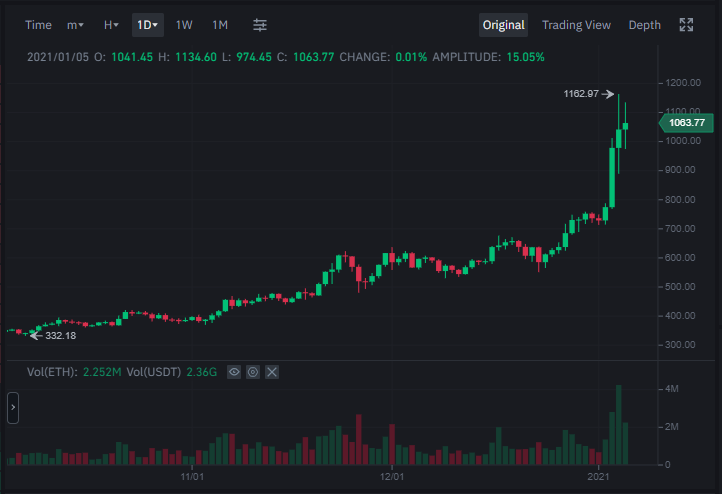Open volume indicator settings icon
The width and height of the screenshot is (722, 494).
253,372
